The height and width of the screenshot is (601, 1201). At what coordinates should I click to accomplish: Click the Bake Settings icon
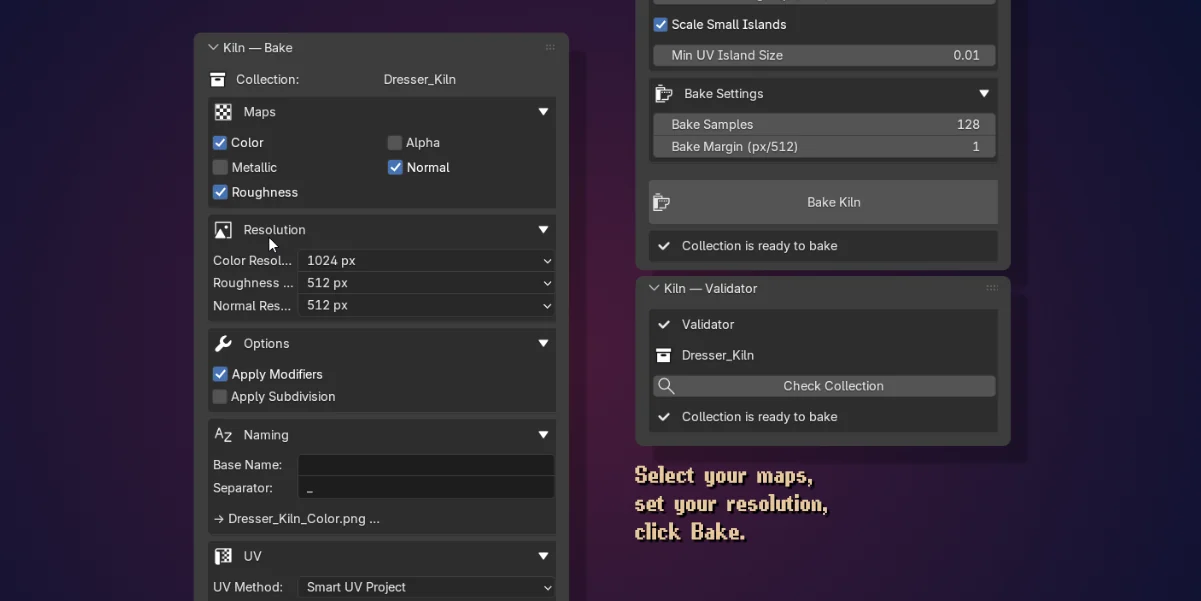(664, 94)
